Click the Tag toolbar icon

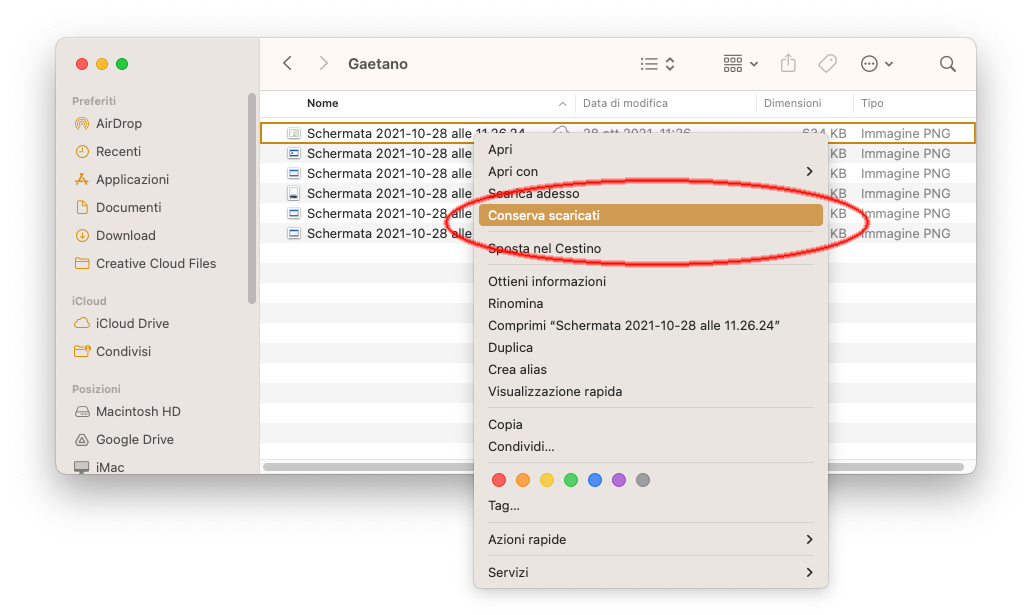827,63
